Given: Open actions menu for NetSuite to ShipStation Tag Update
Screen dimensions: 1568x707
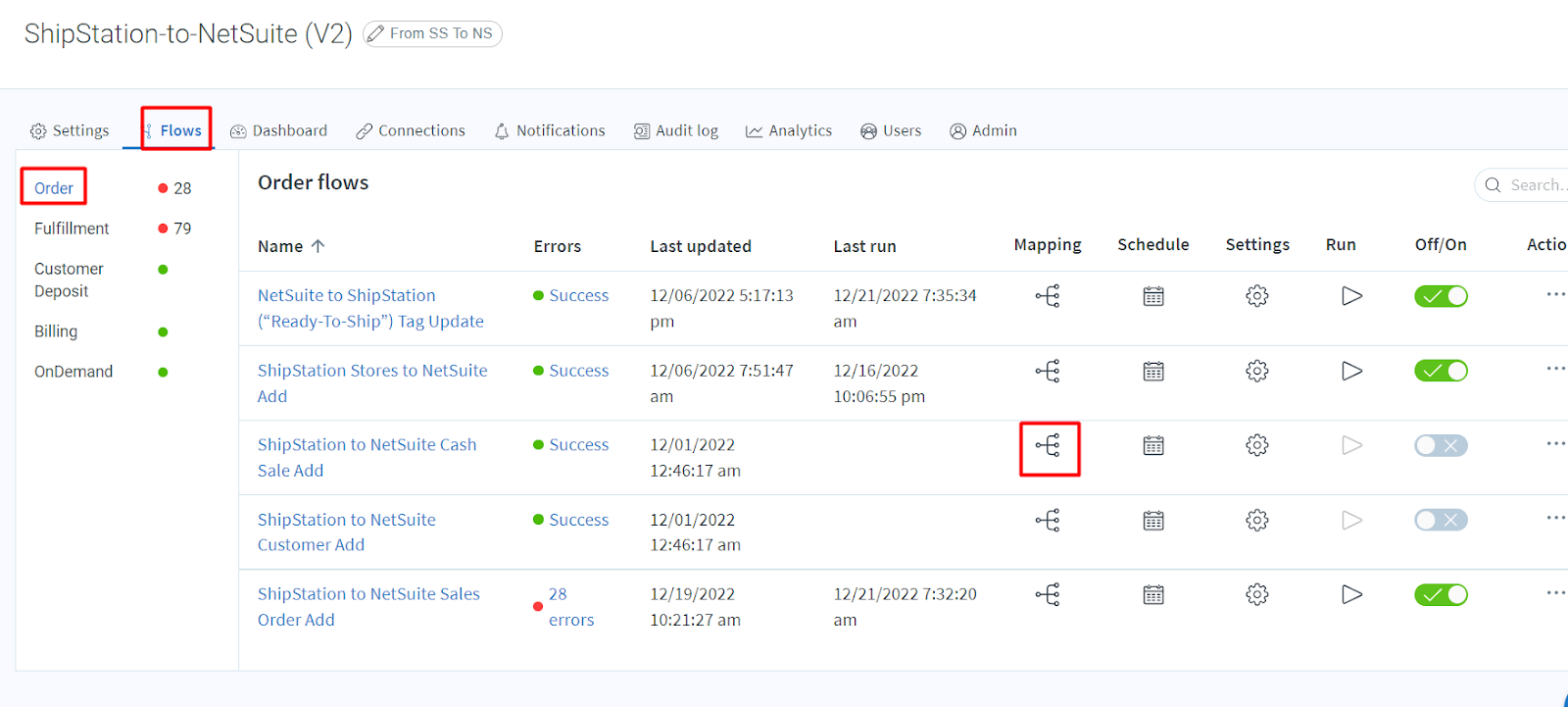Looking at the screenshot, I should pos(1556,294).
